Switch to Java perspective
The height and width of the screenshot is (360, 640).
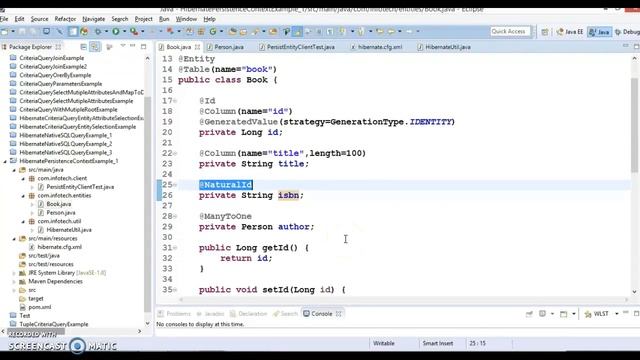(600, 31)
